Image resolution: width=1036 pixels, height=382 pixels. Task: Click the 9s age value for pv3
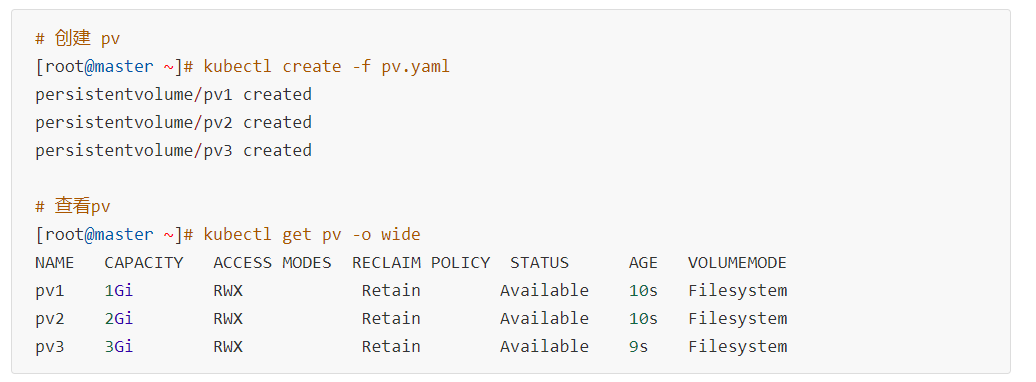click(x=638, y=346)
